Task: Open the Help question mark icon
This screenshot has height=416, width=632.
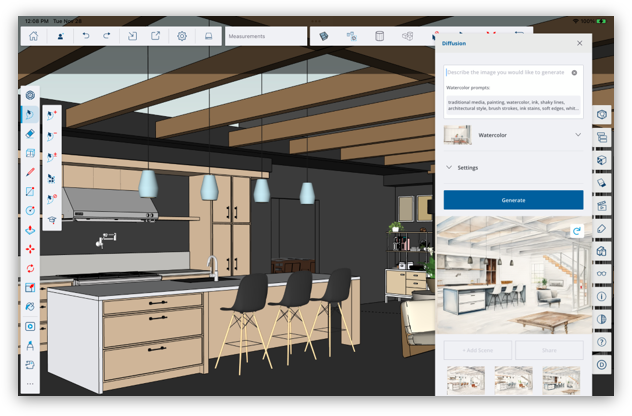Action: (602, 342)
